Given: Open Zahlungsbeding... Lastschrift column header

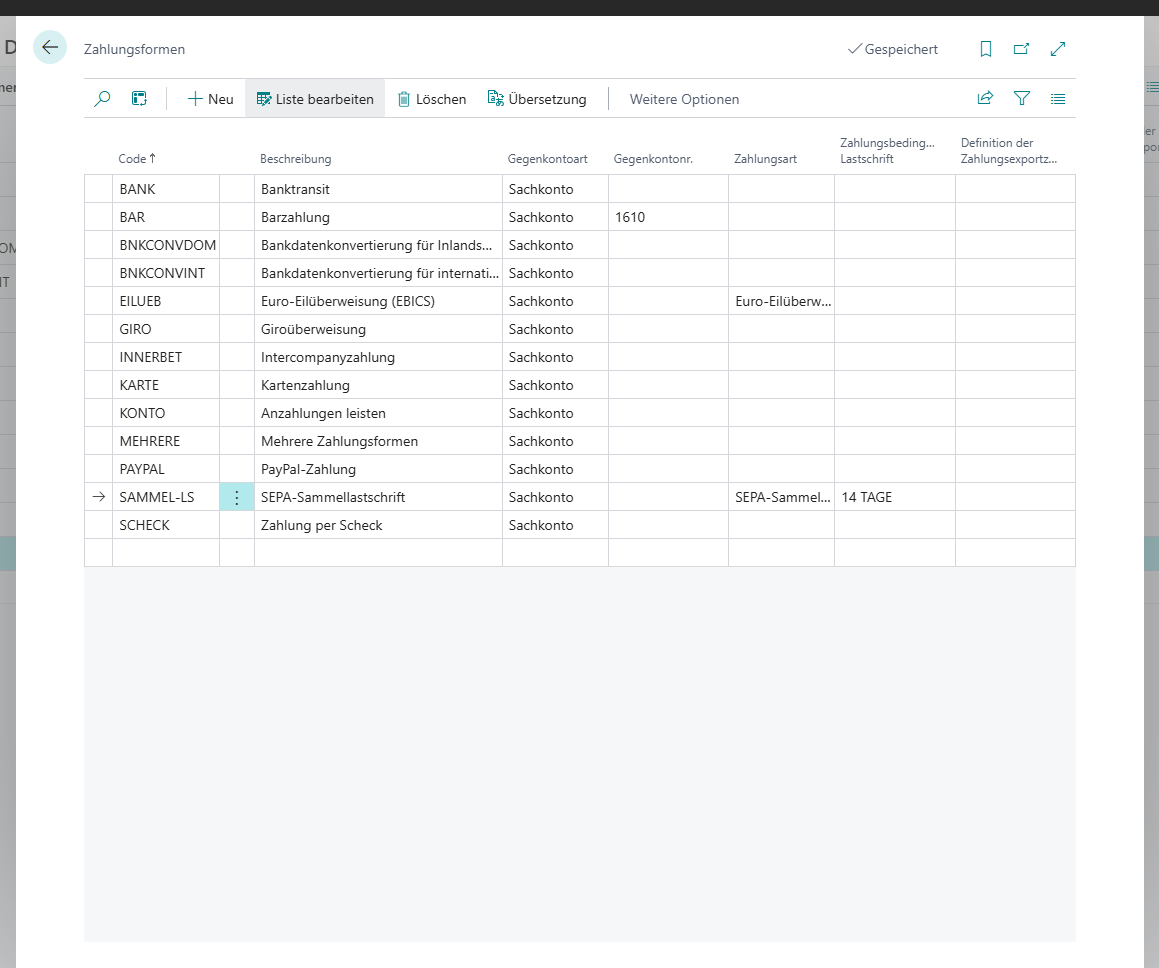Looking at the screenshot, I should 887,151.
